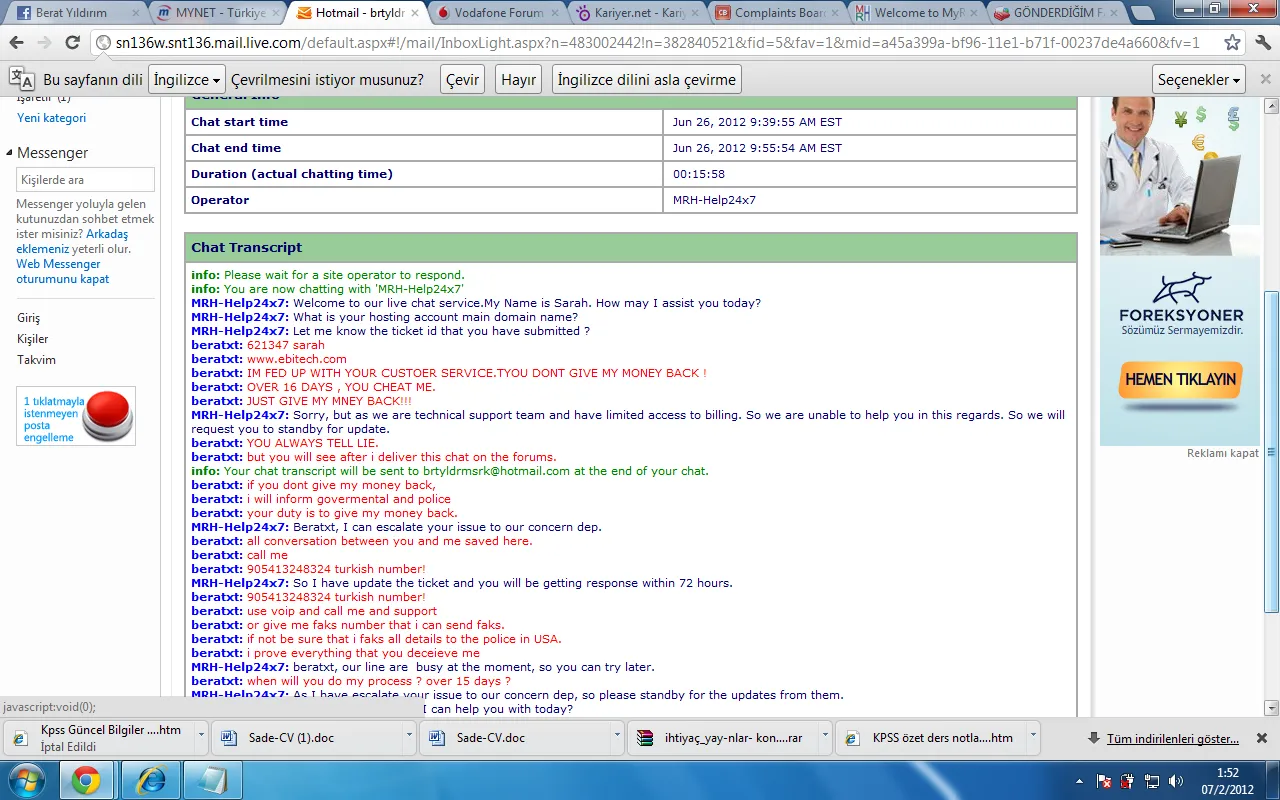Click the browser back arrow
Viewport: 1280px width, 800px height.
pos(16,43)
